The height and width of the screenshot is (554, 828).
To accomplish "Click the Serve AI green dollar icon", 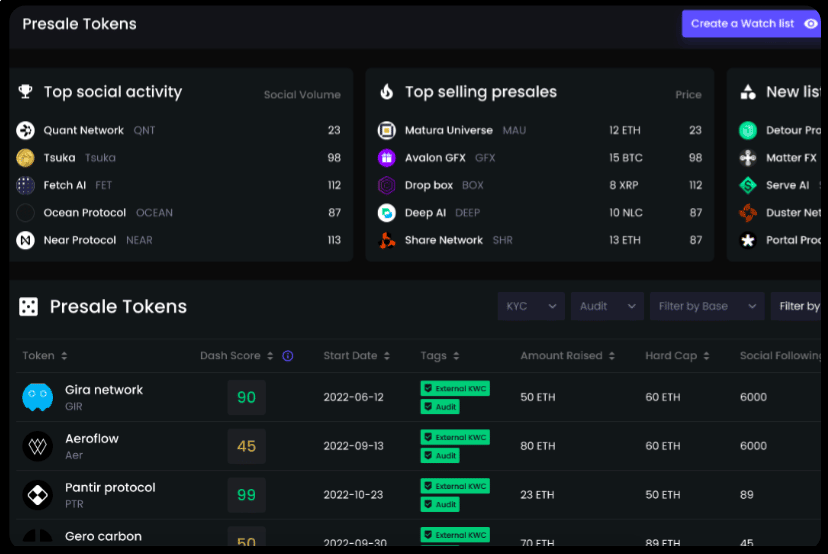I will [x=748, y=185].
